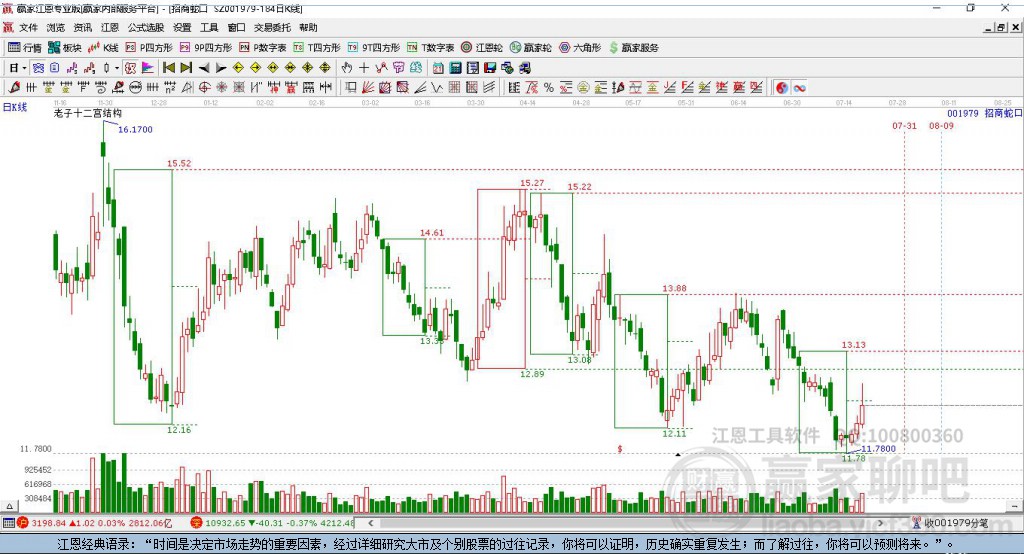
Task: Click the grid icon at status bar left
Action: tap(8, 523)
